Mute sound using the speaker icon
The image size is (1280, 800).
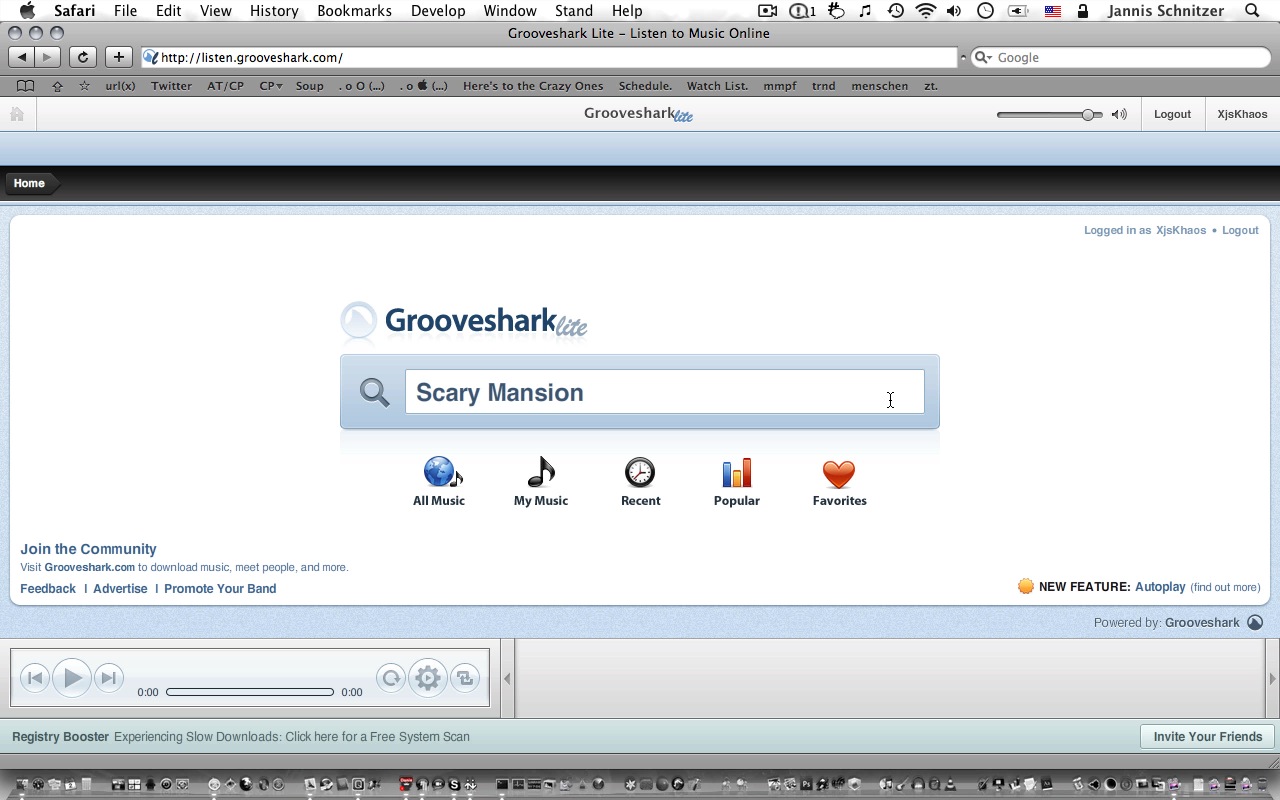click(x=1120, y=114)
